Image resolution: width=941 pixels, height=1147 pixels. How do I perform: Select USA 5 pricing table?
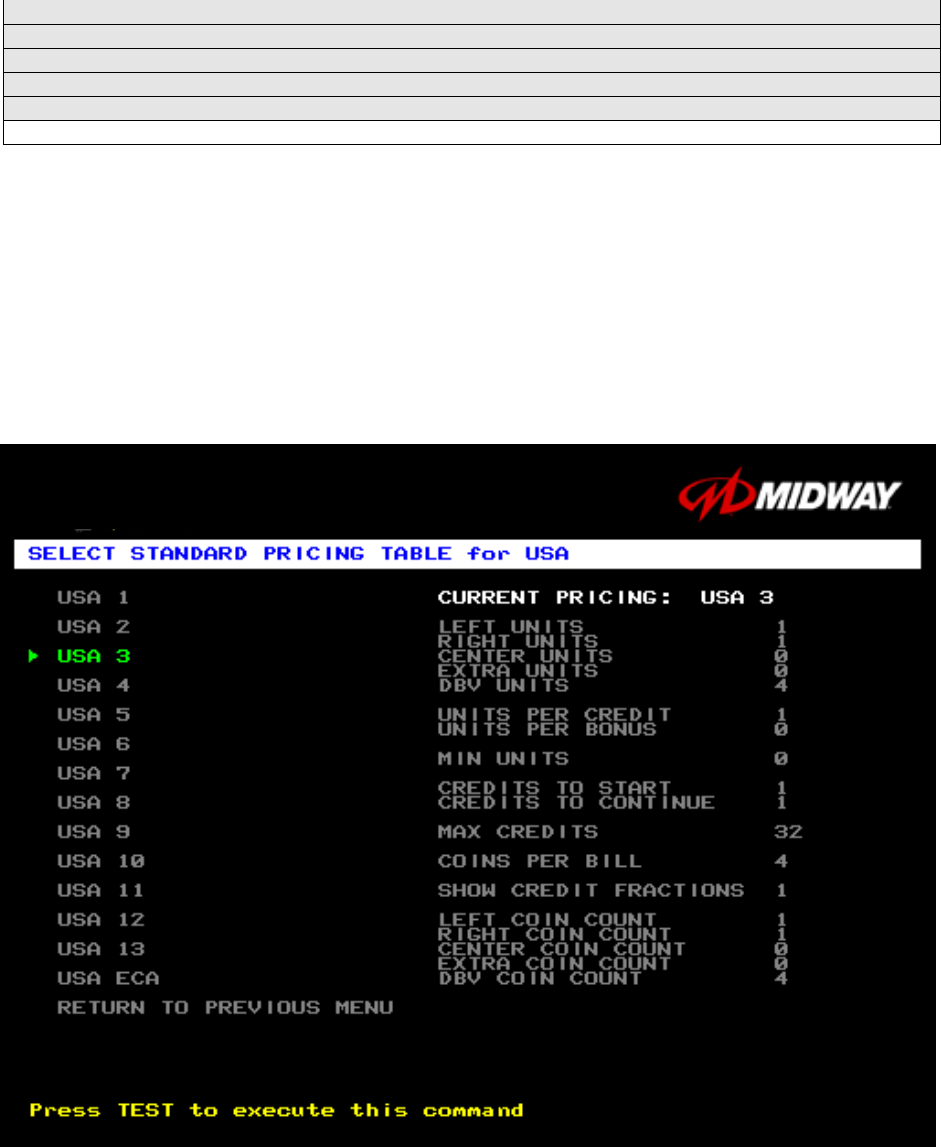[94, 715]
